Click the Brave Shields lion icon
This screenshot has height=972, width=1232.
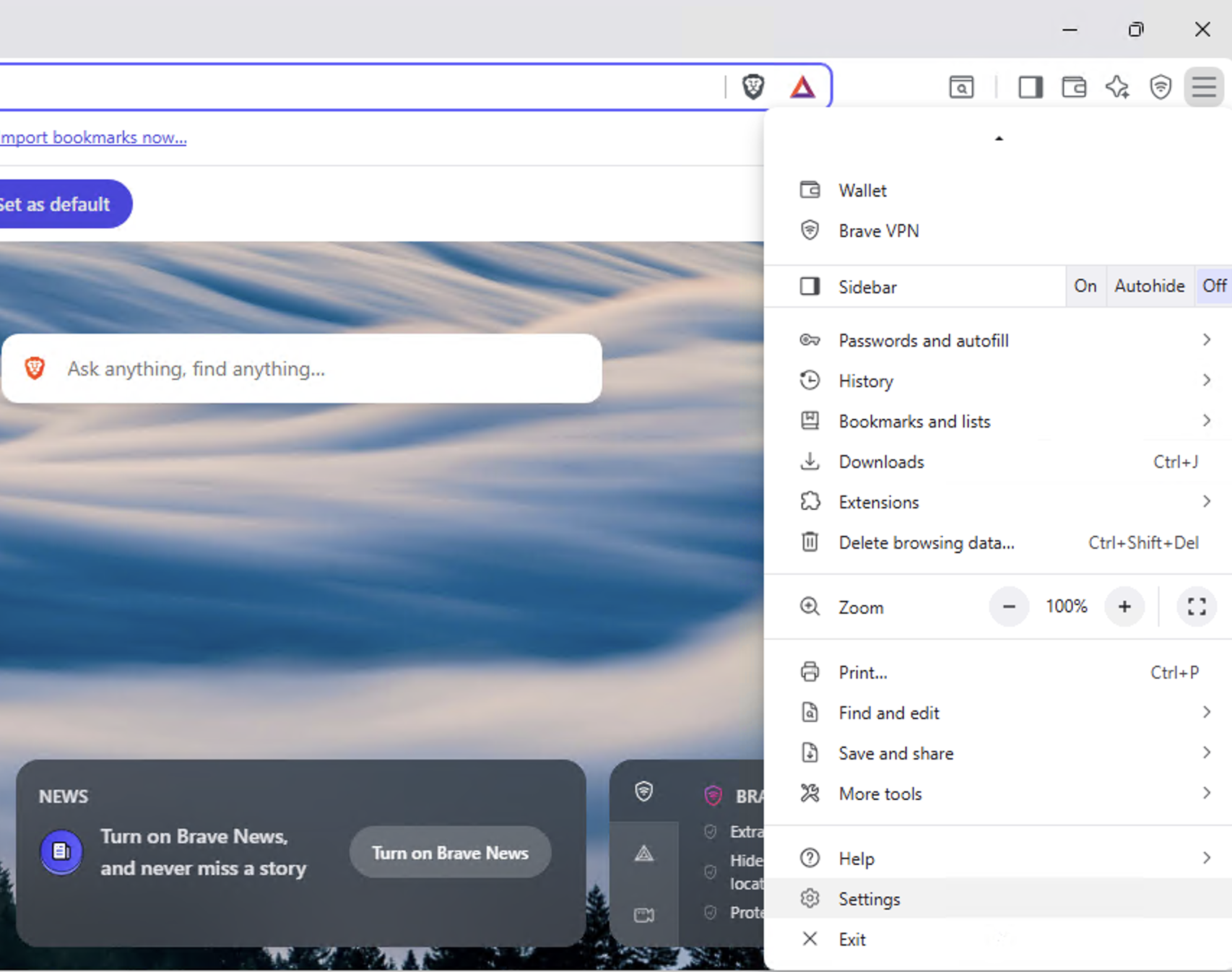(x=753, y=87)
